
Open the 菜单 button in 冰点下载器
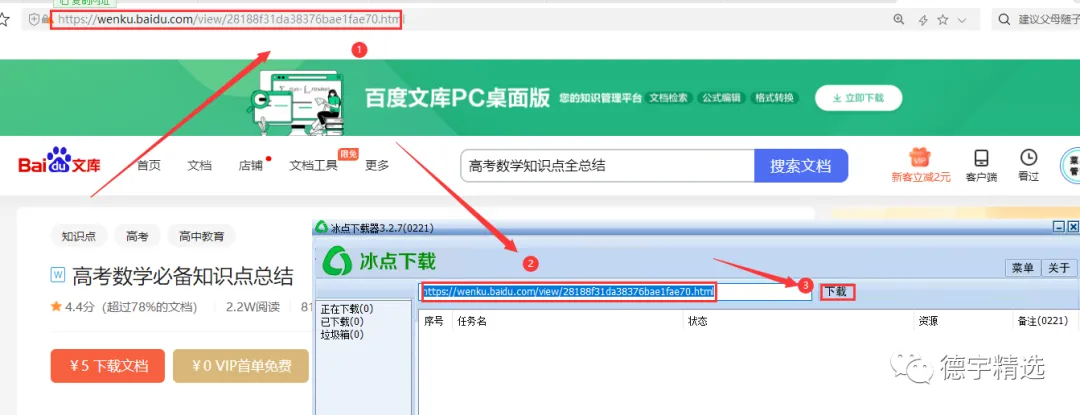1022,268
